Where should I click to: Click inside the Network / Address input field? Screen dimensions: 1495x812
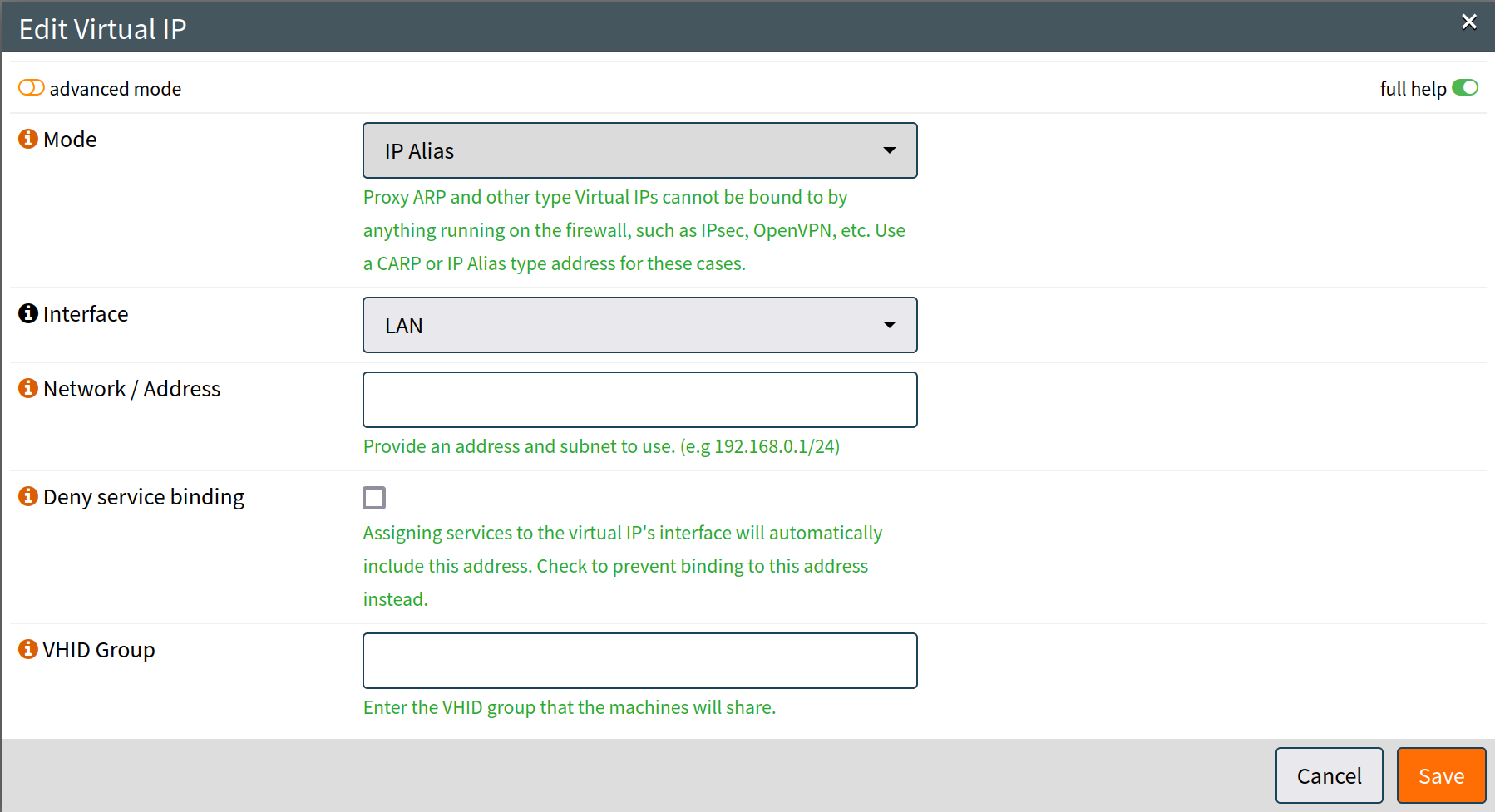[639, 400]
